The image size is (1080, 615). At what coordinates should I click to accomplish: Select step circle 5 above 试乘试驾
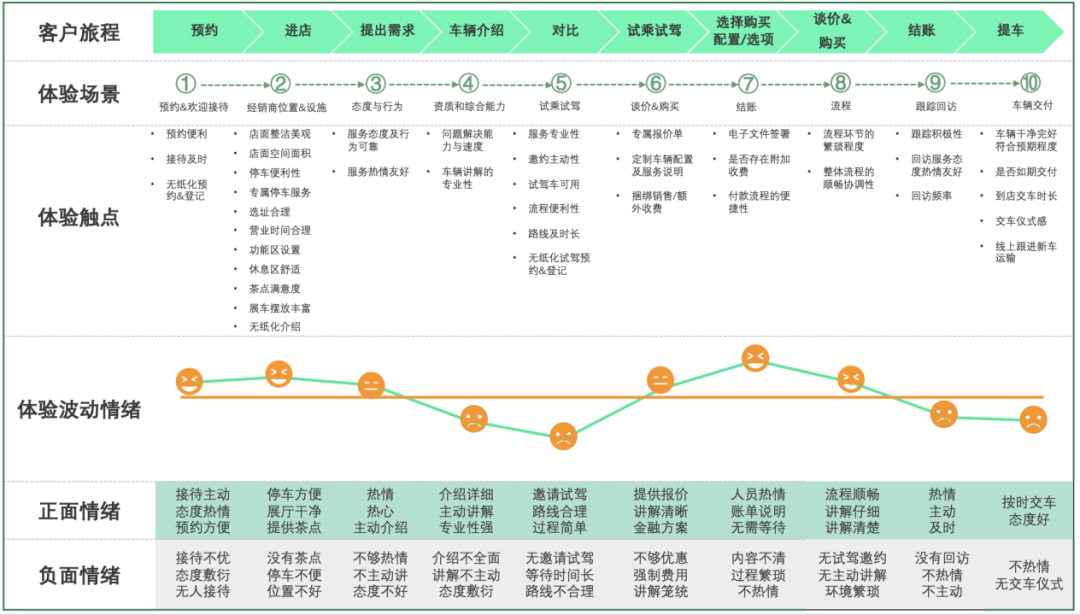point(562,84)
